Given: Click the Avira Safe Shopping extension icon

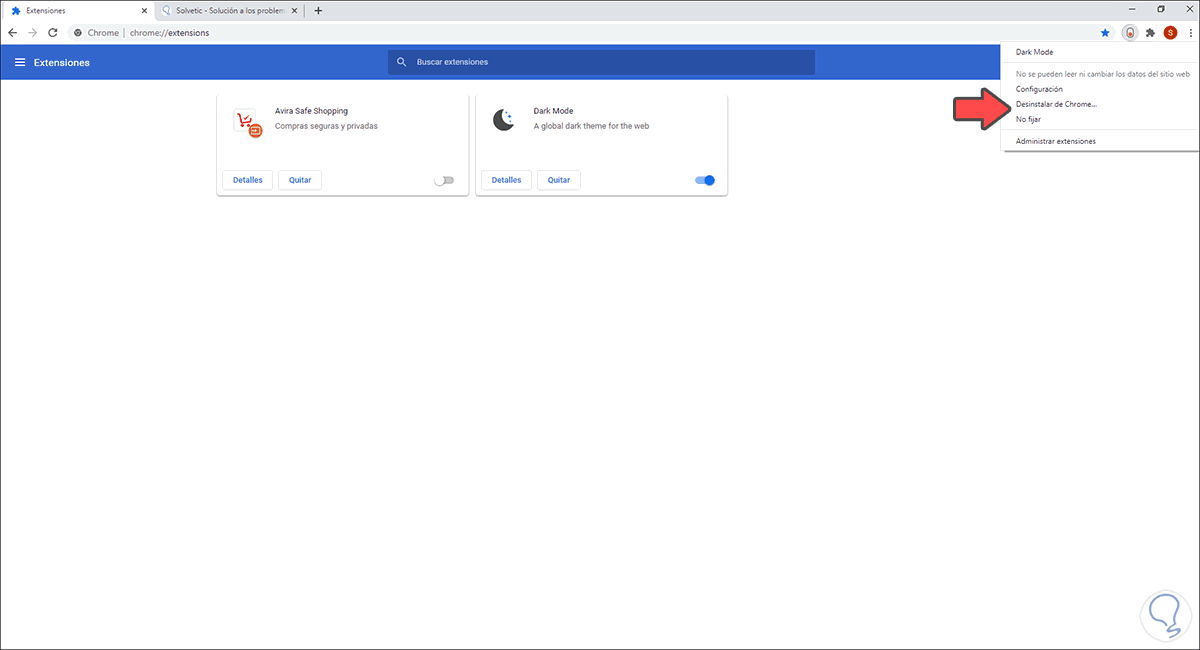Looking at the screenshot, I should (246, 121).
